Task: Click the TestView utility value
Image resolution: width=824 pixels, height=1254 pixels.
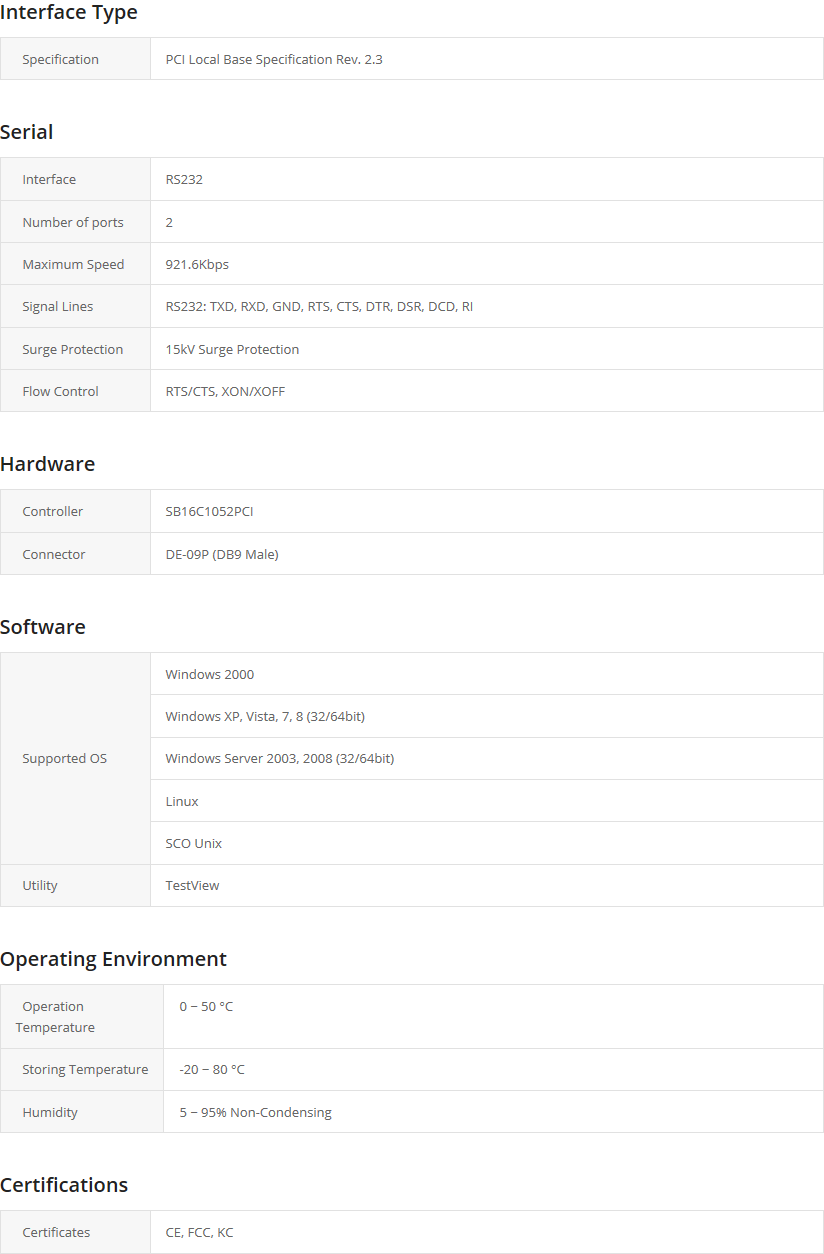Action: click(x=192, y=885)
